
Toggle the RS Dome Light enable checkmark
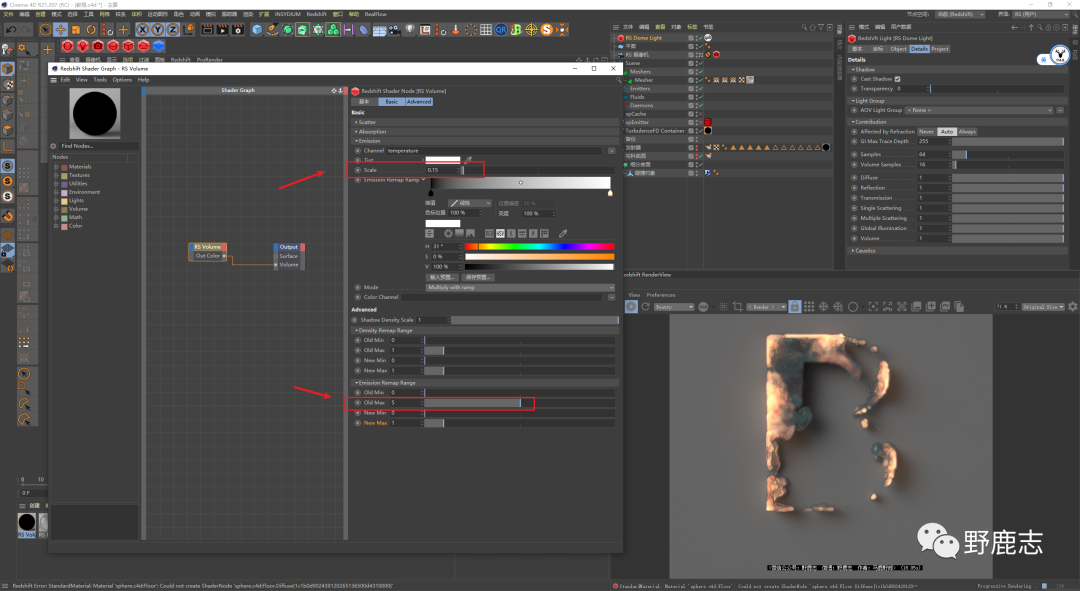[x=700, y=38]
